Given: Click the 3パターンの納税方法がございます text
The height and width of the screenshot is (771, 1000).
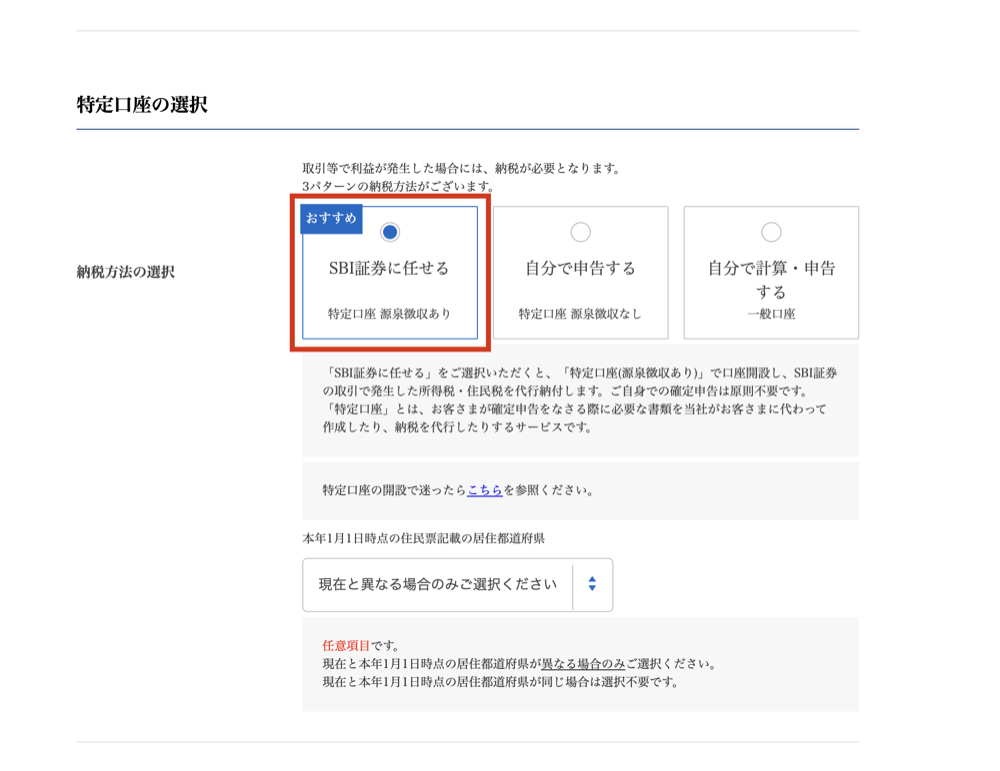Looking at the screenshot, I should click(398, 187).
